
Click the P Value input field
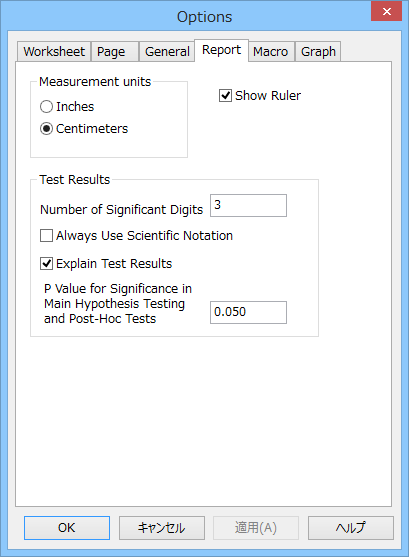tap(248, 312)
